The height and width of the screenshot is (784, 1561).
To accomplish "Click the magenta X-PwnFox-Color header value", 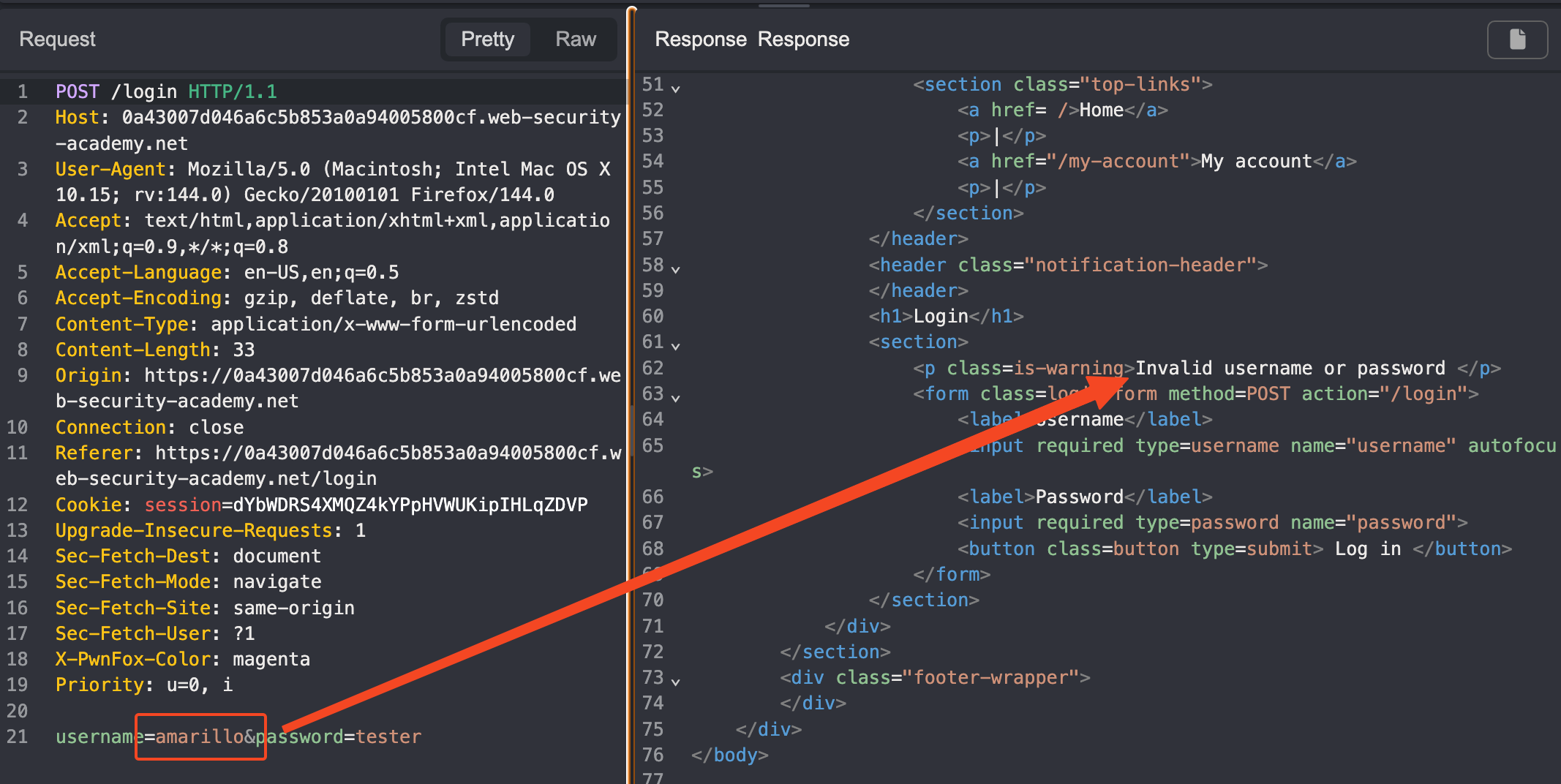I will 271,659.
